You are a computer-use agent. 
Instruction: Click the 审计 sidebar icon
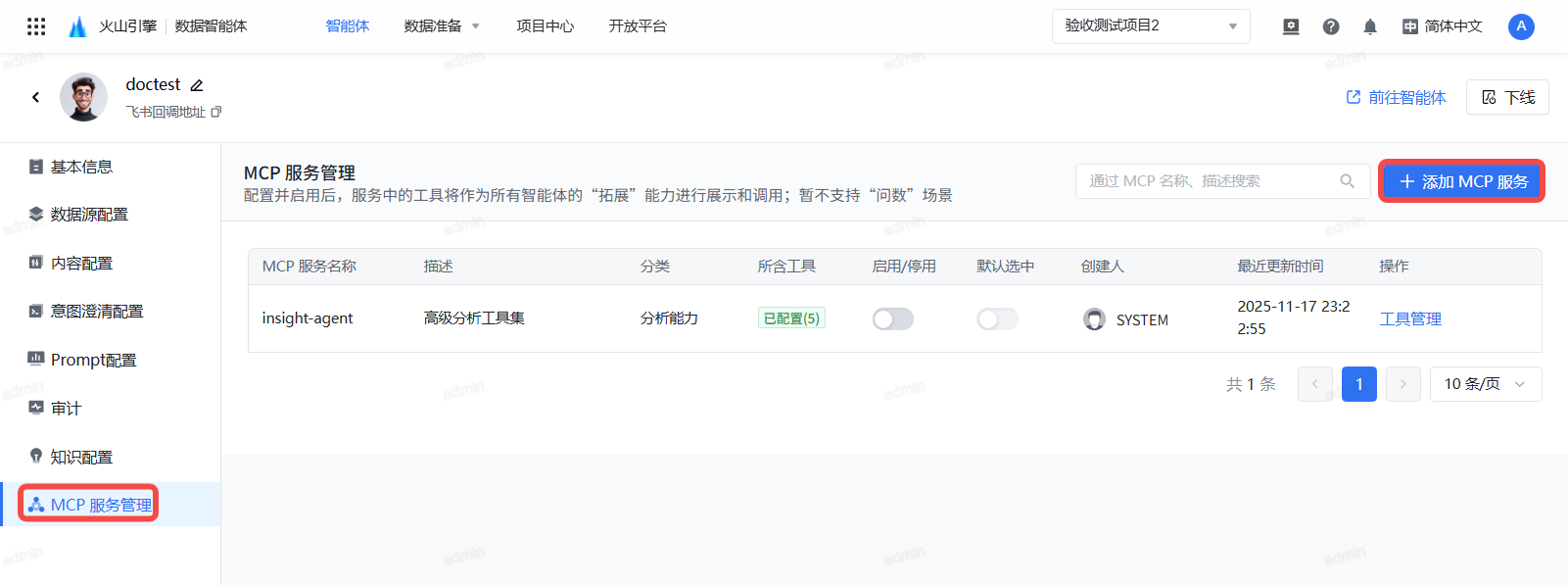click(x=36, y=408)
